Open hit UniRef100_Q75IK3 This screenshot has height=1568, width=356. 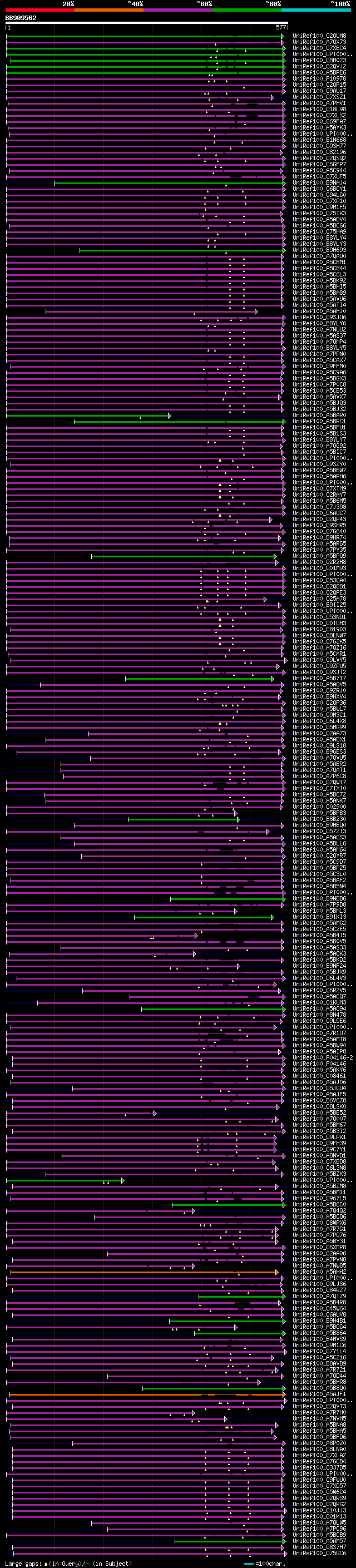tap(319, 214)
